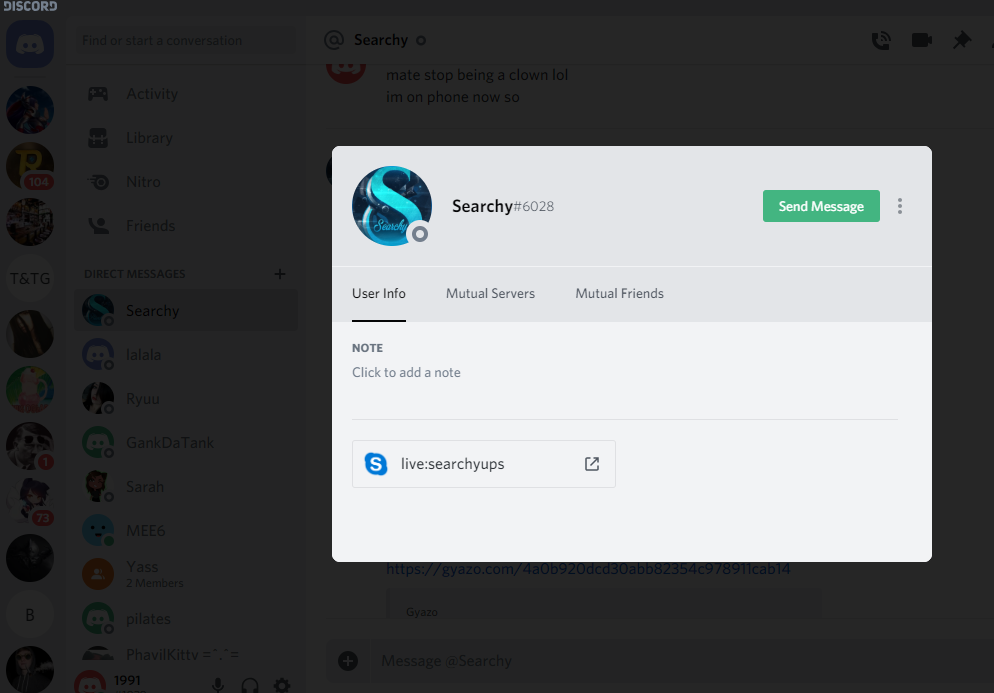Click Searchy profile avatar
Viewport: 994px width, 693px height.
[392, 206]
